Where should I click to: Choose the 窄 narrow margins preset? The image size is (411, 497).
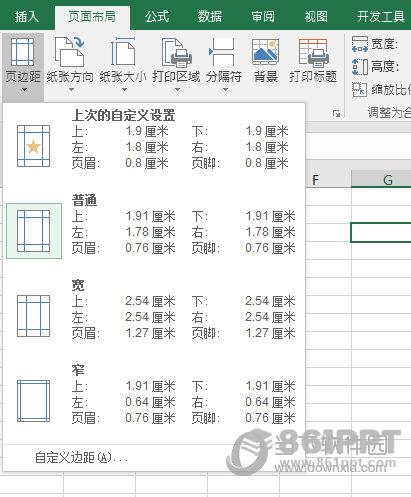(x=154, y=395)
